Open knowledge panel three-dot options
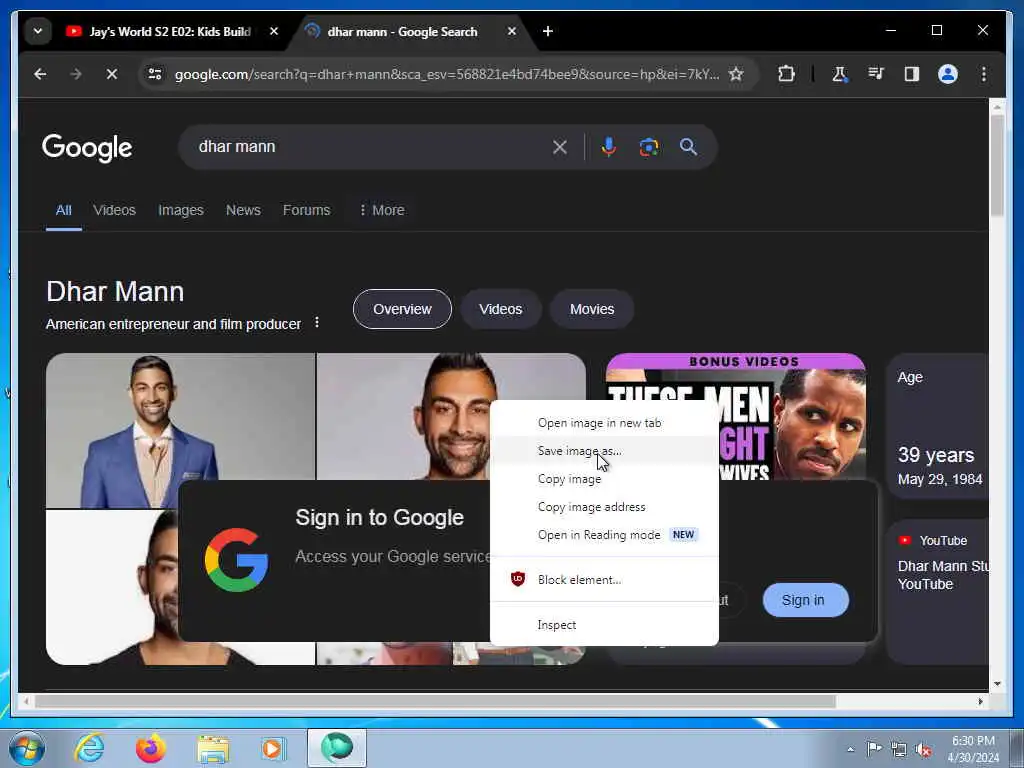Image resolution: width=1024 pixels, height=768 pixels. 317,323
